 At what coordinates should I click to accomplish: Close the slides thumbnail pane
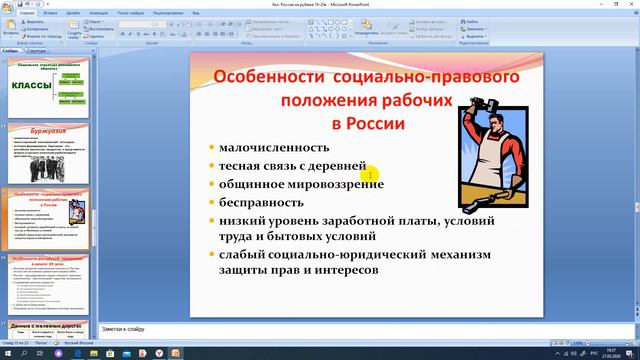tap(93, 51)
